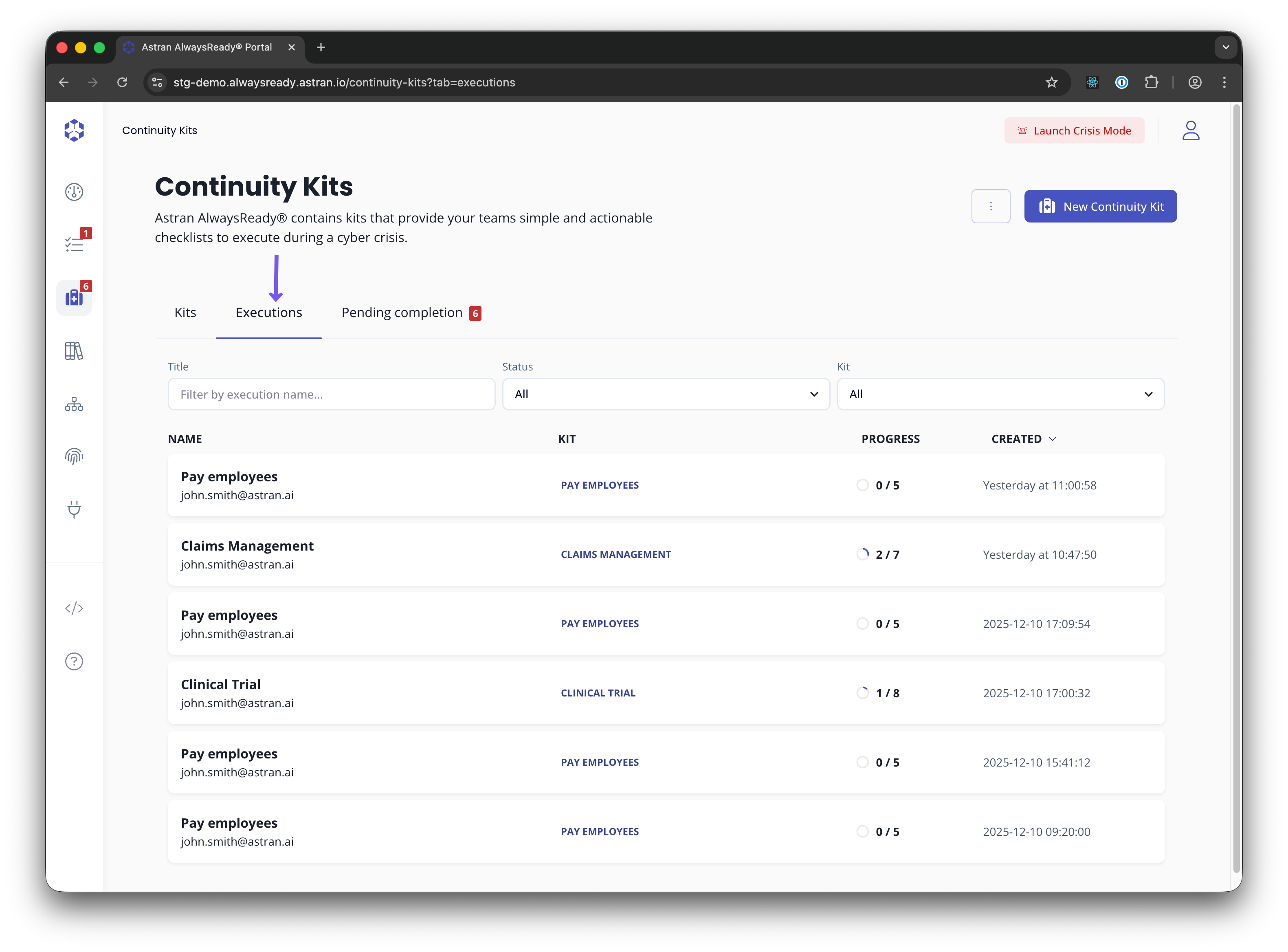Click the New Continuity Kit button

1100,206
